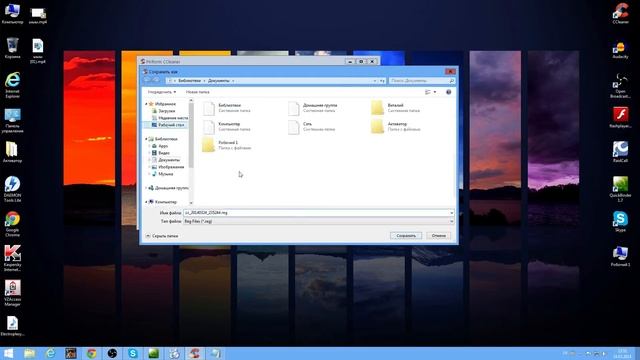Select the Компьютер system folder item
The width and height of the screenshot is (640, 360).
[227, 127]
